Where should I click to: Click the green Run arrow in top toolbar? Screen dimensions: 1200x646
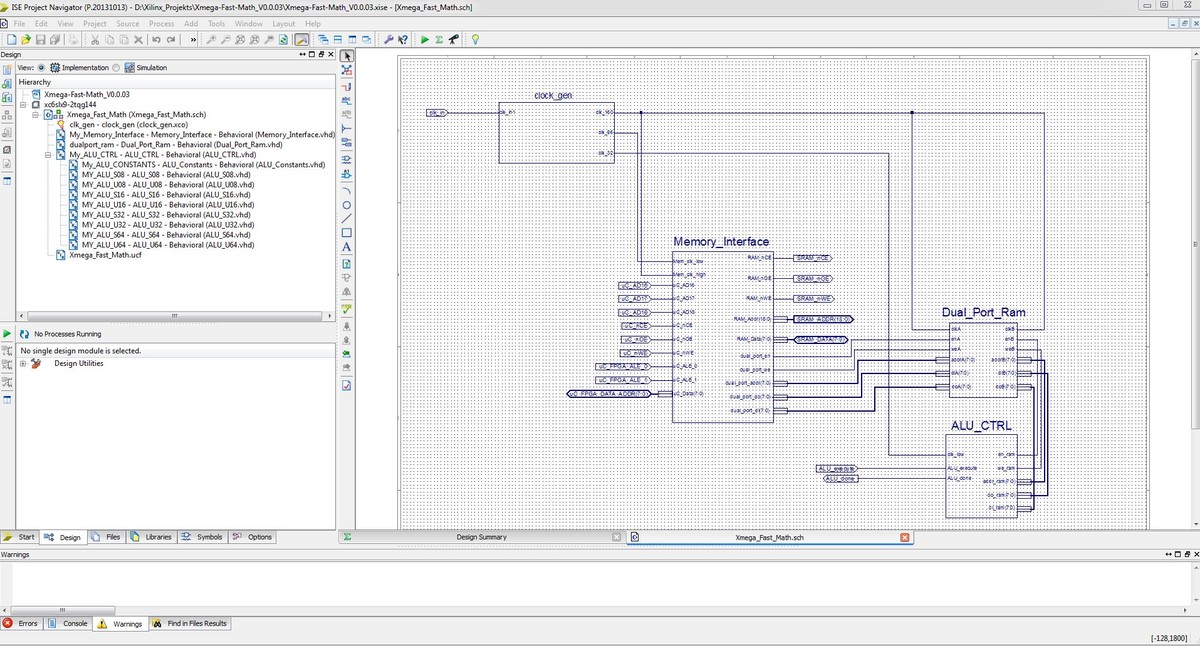pyautogui.click(x=424, y=40)
